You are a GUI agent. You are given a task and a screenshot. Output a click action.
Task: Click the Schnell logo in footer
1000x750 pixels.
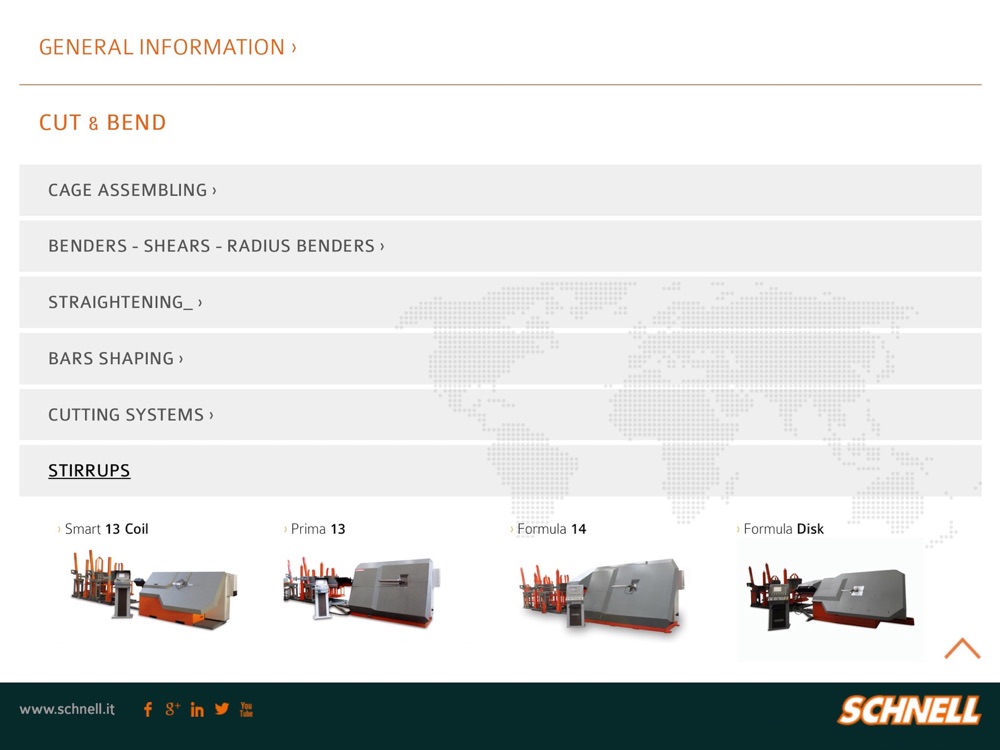(x=909, y=710)
